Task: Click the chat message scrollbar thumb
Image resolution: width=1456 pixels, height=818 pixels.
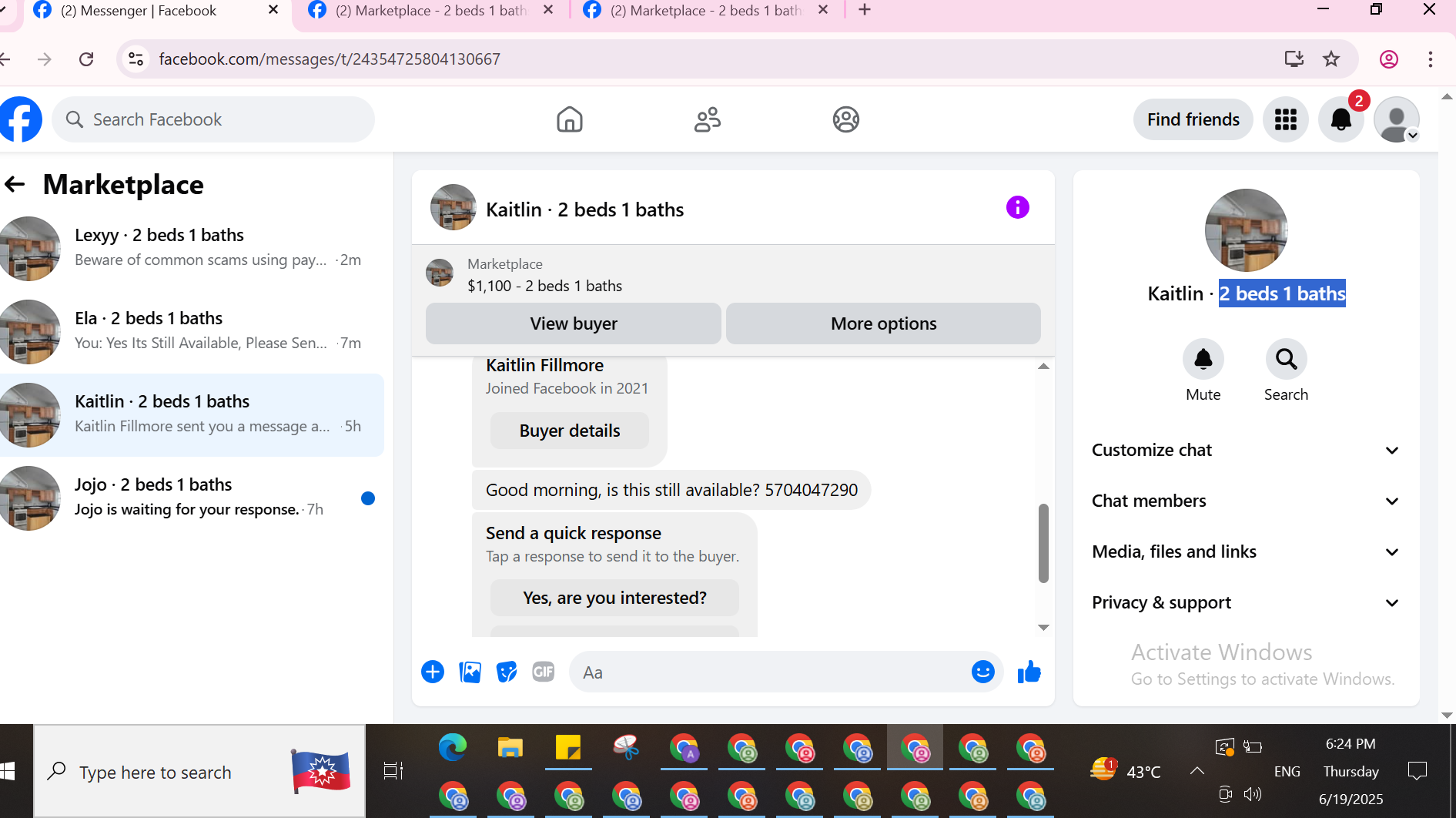Action: (1043, 544)
